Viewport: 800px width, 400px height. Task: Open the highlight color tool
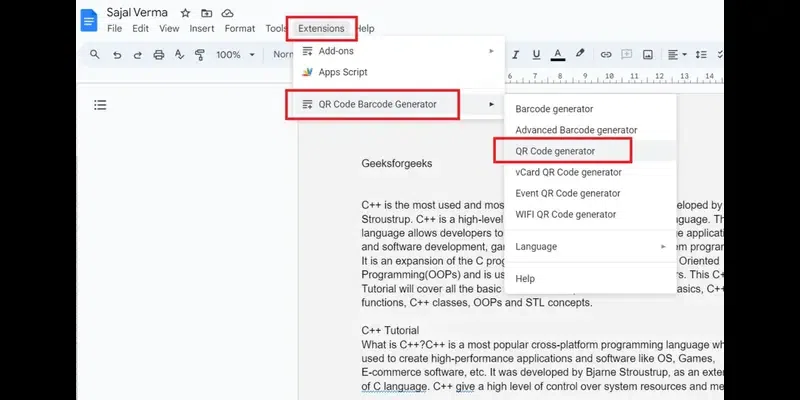pos(580,54)
